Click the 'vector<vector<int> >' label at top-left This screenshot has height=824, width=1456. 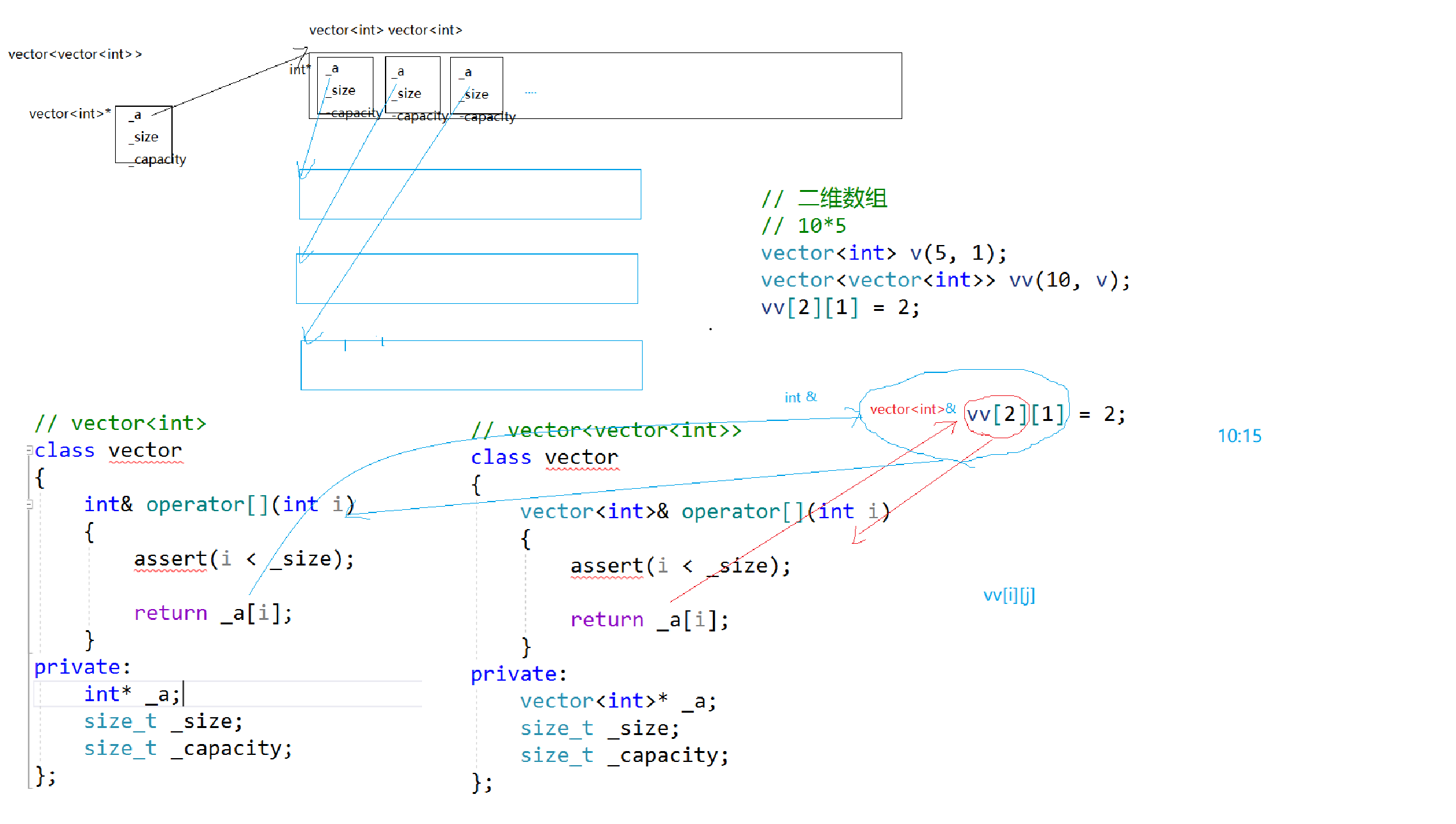(x=75, y=54)
